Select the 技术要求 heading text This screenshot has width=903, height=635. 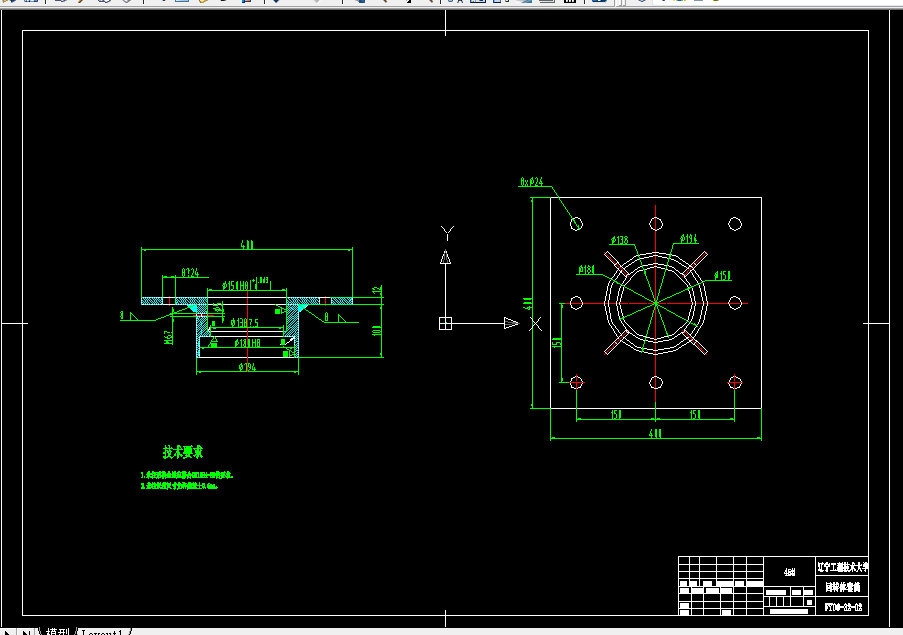point(183,452)
